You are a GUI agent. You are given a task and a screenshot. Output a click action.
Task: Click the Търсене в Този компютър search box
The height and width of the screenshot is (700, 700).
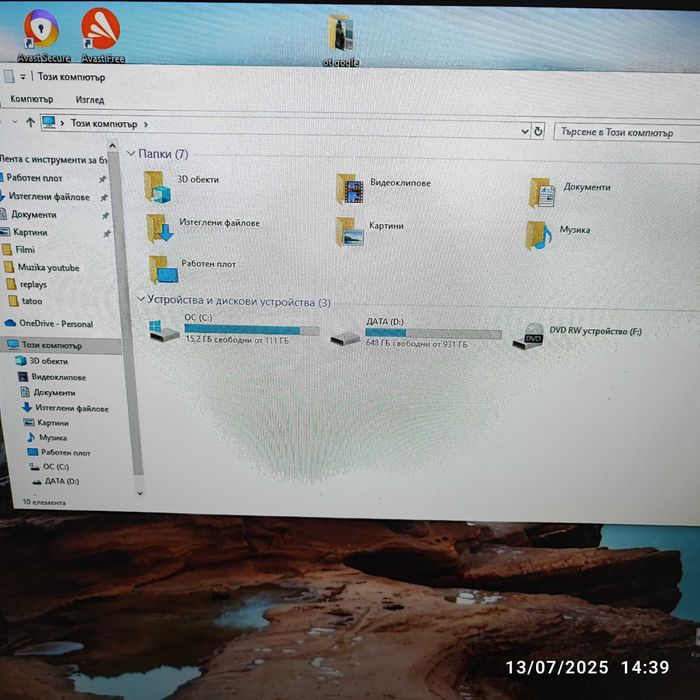tap(626, 133)
